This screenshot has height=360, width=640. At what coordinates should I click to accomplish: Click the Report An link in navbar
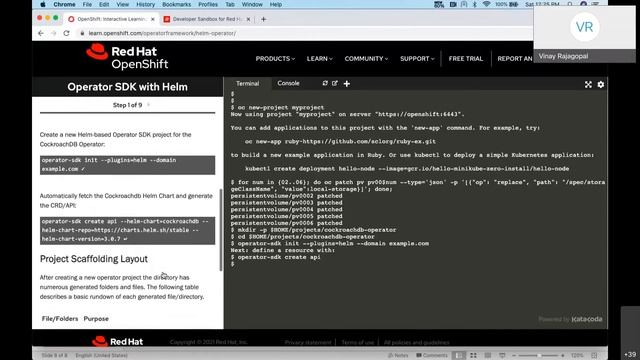(515, 59)
